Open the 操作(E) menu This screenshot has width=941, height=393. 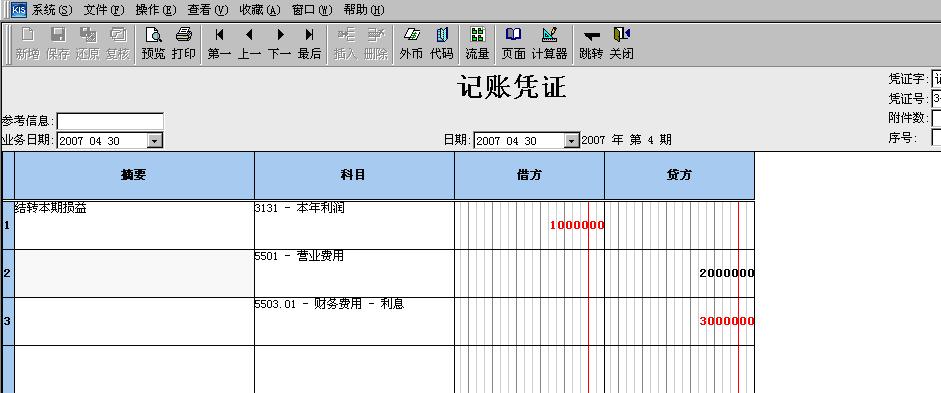(156, 10)
